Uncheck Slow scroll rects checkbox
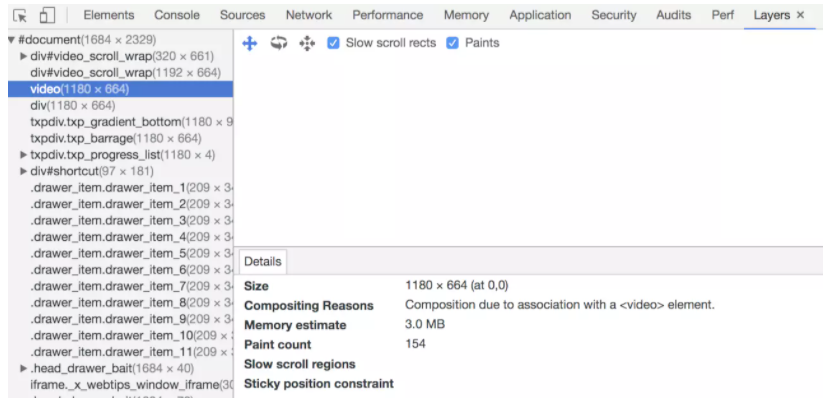 click(x=333, y=43)
